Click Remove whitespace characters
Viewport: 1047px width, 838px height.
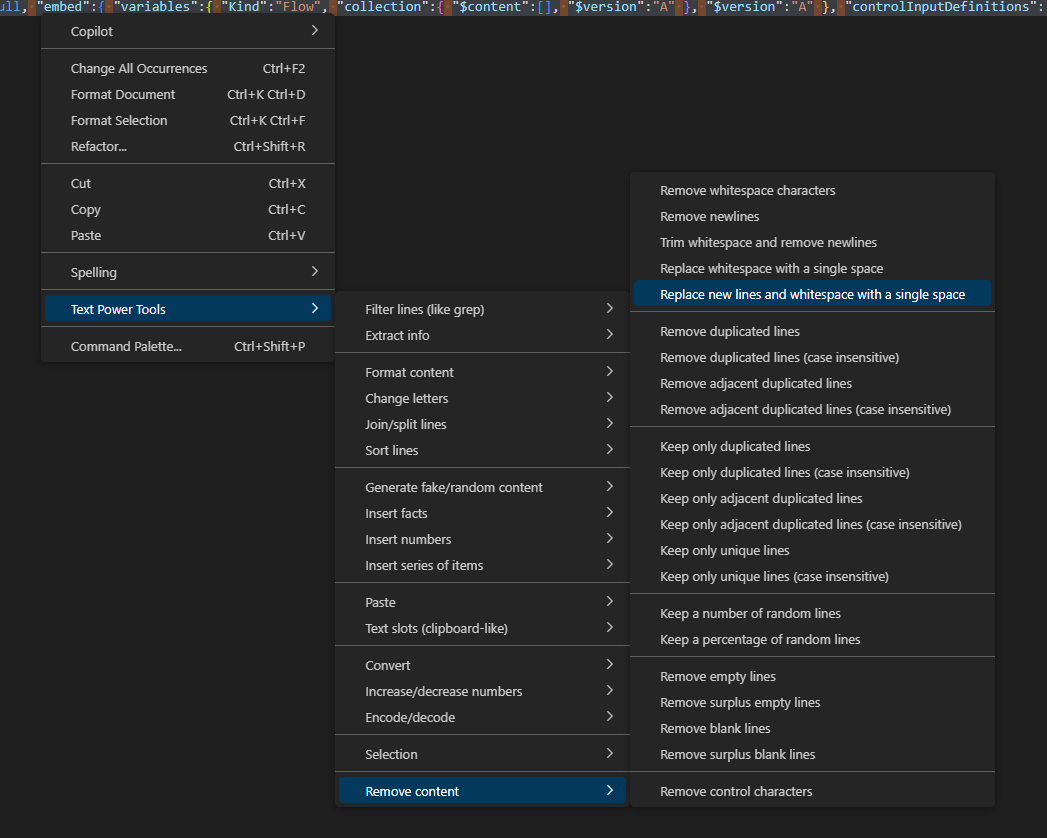coord(748,191)
